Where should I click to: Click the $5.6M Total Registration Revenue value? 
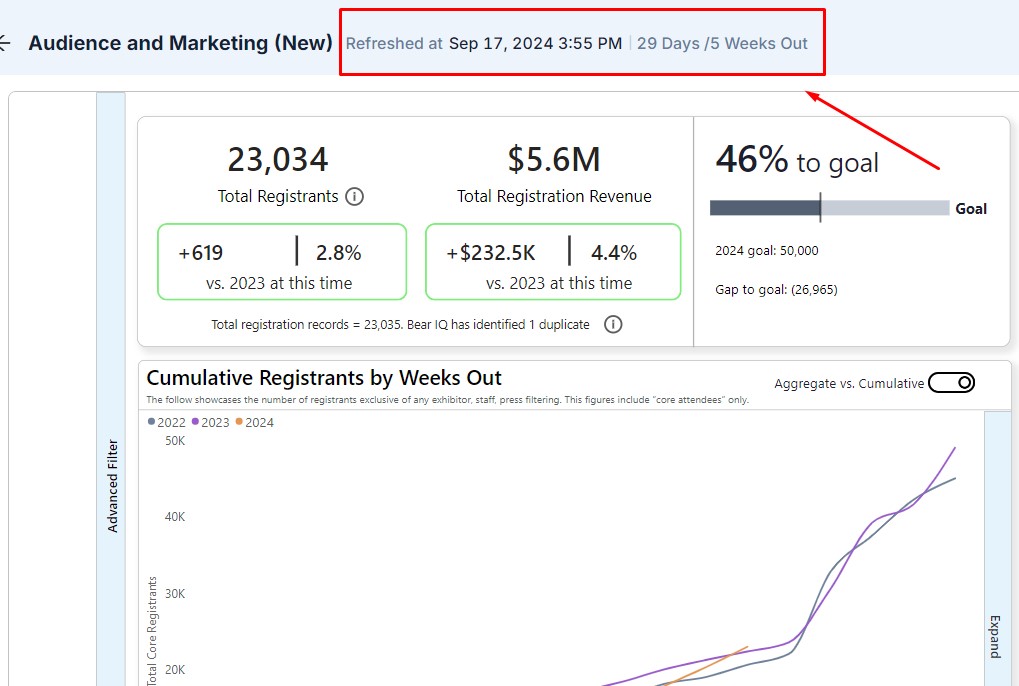[x=554, y=160]
